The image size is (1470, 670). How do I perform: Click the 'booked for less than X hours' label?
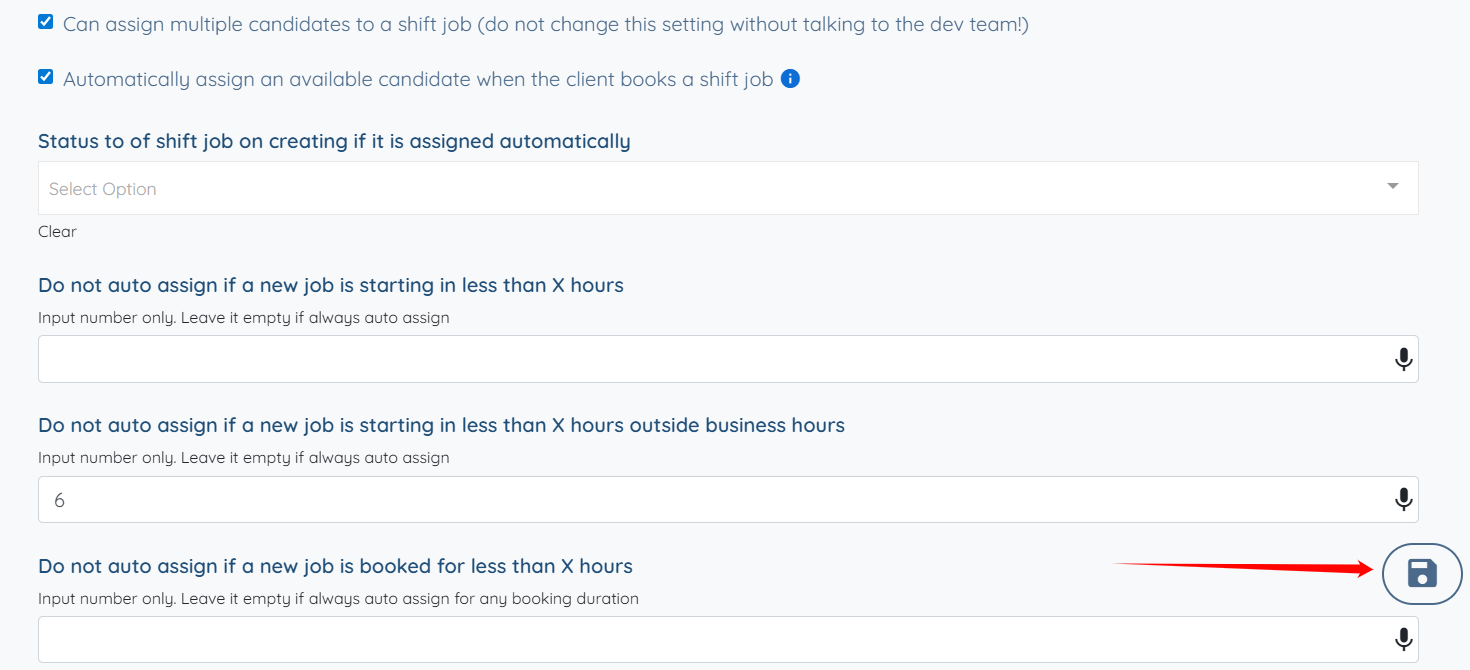[x=335, y=566]
